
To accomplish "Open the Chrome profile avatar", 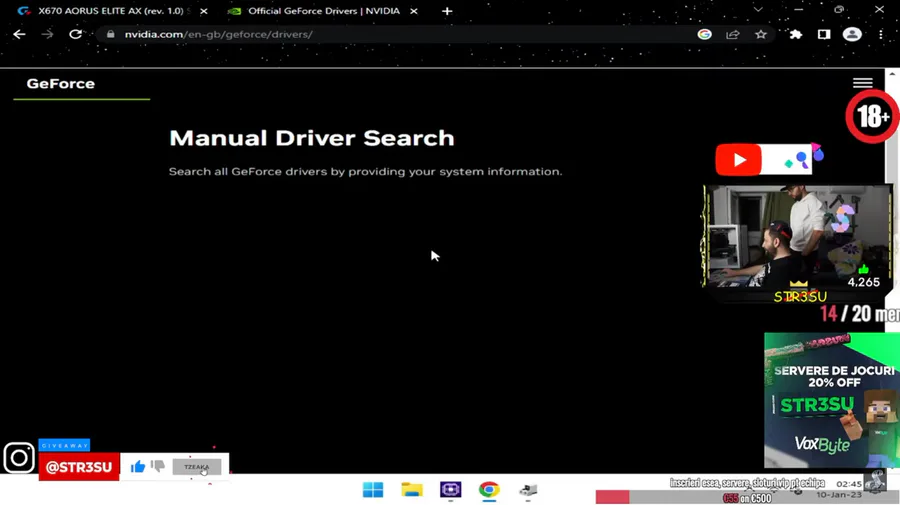I will 852,34.
